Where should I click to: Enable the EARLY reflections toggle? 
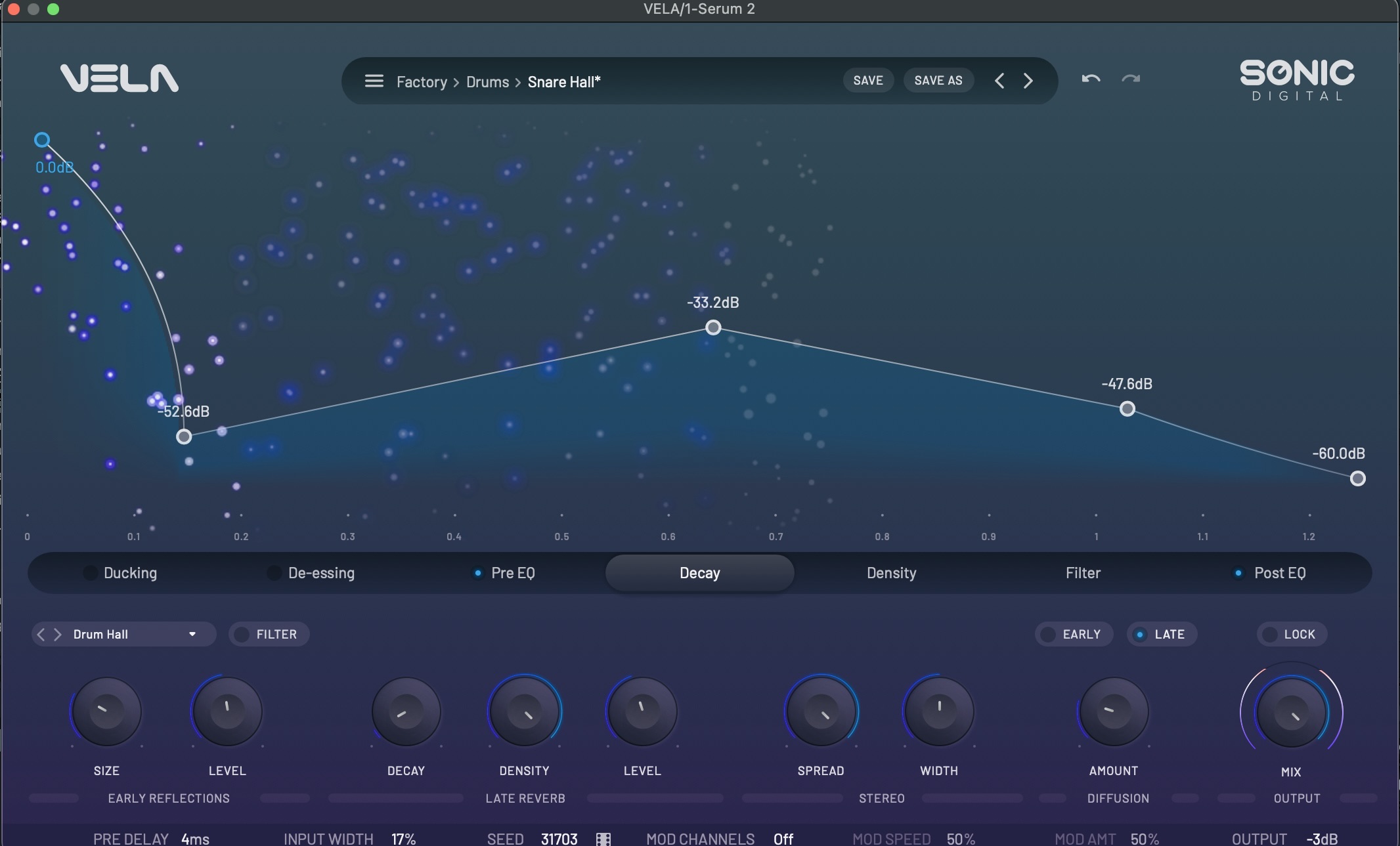(1074, 634)
